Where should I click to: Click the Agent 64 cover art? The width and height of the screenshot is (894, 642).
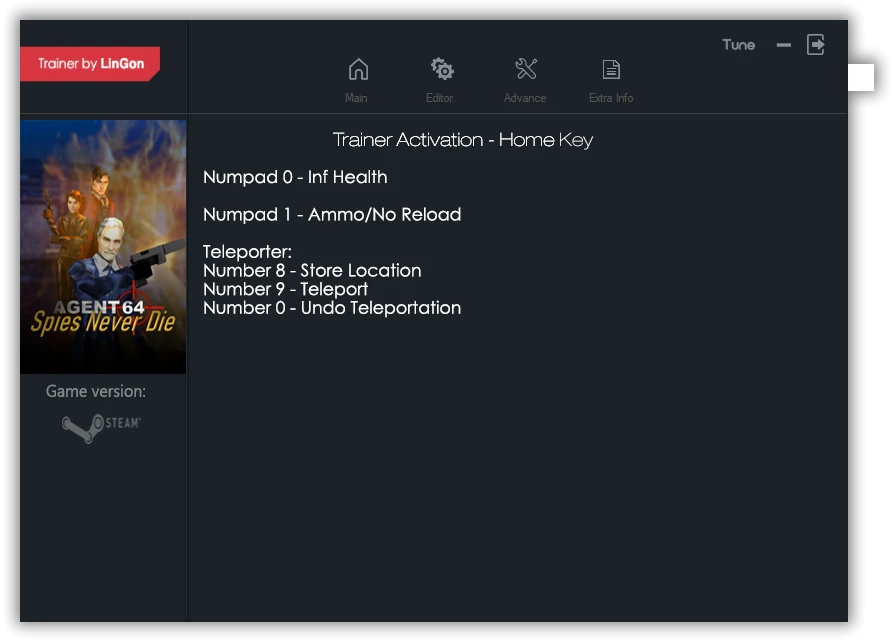coord(103,247)
